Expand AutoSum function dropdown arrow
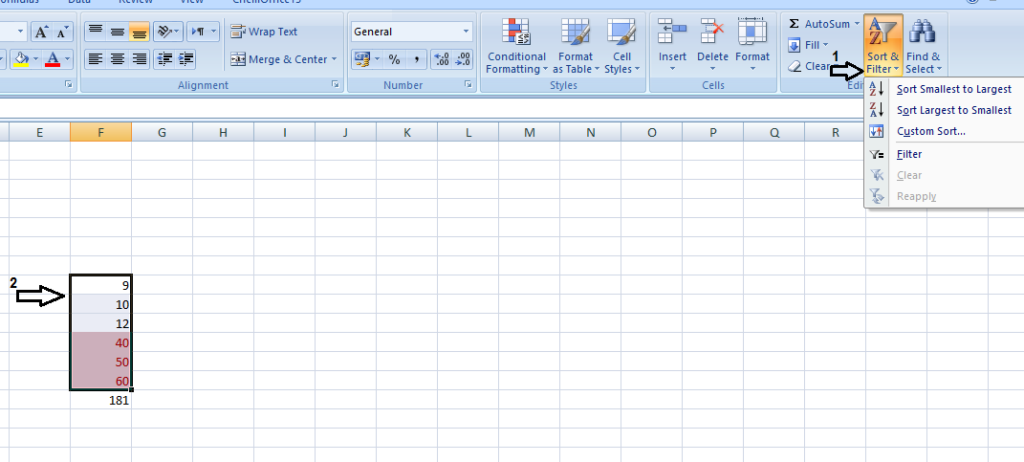Viewport: 1024px width, 462px height. pos(857,24)
